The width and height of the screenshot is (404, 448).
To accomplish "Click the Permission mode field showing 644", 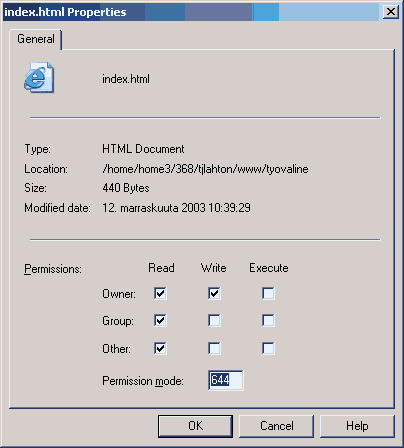I will [226, 380].
